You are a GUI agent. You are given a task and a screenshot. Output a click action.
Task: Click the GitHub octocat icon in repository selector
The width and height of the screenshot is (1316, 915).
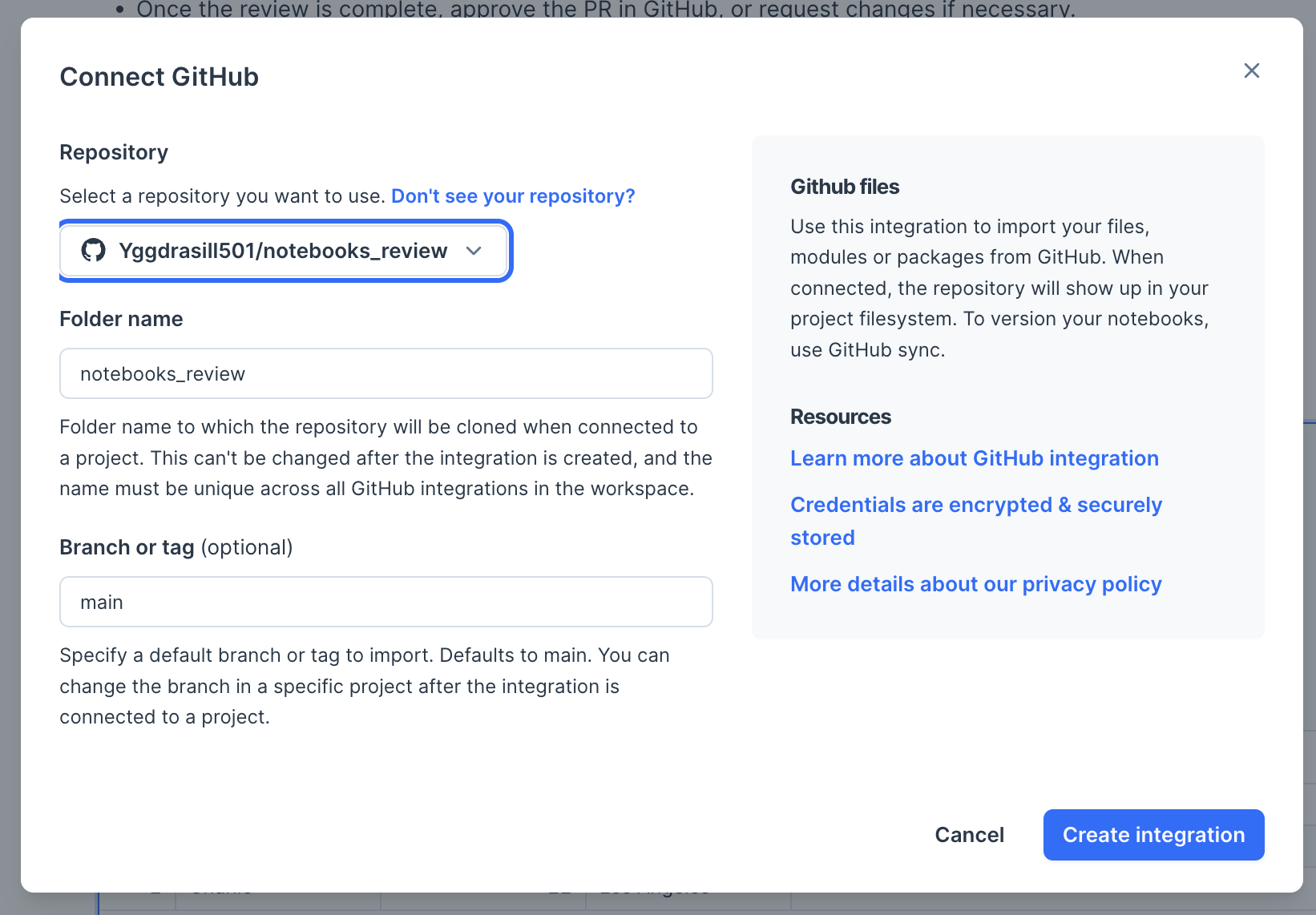pos(94,250)
